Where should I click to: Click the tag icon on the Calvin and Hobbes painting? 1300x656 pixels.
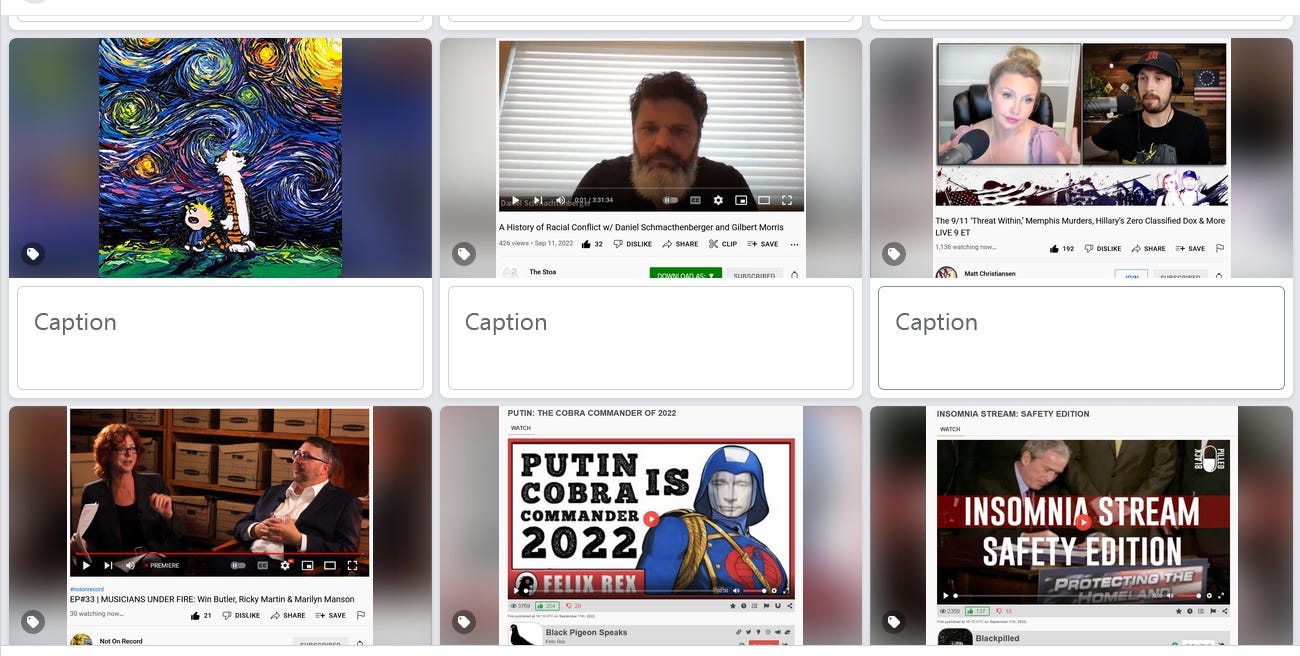tap(33, 254)
